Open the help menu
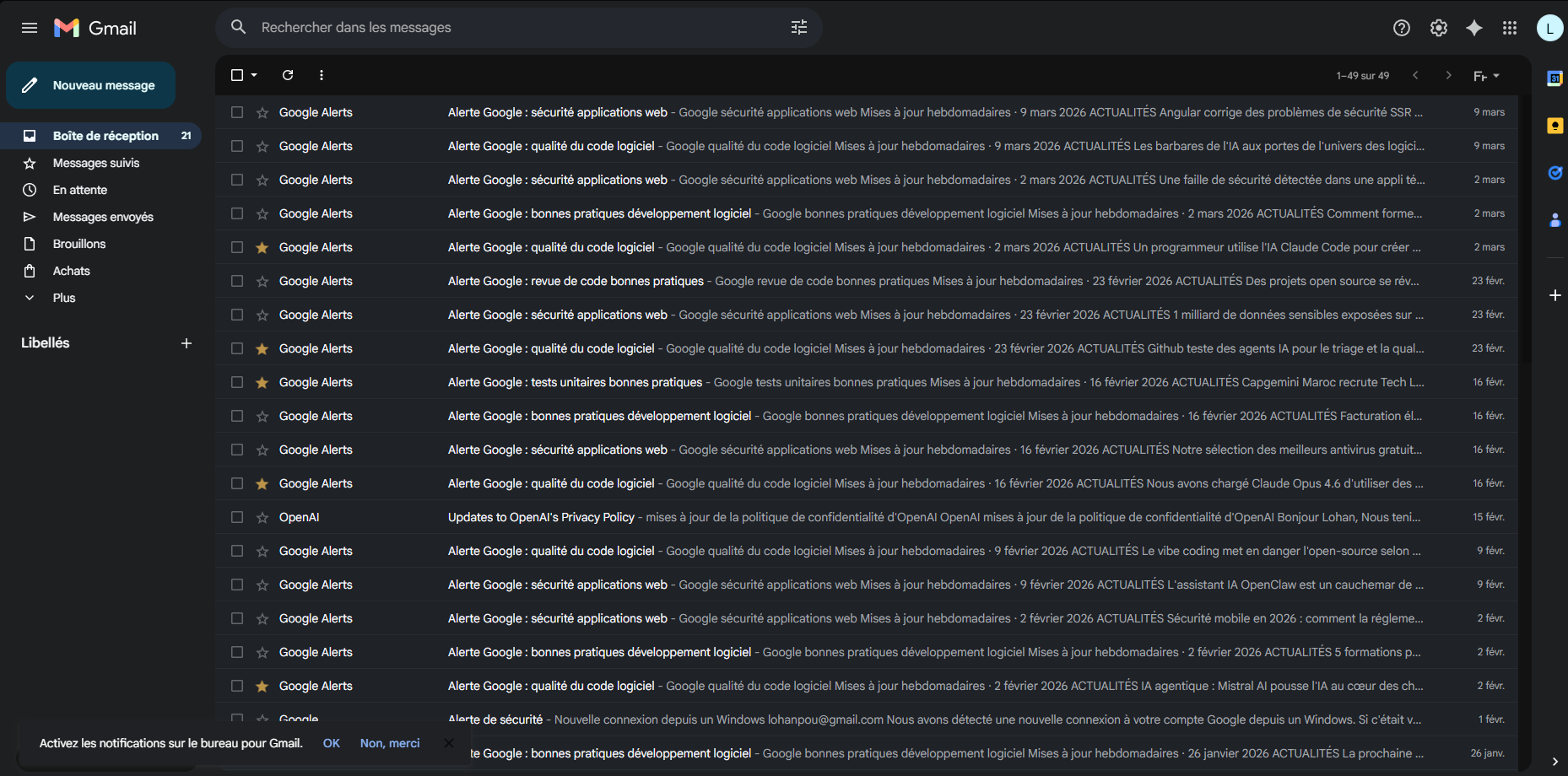 (1402, 27)
